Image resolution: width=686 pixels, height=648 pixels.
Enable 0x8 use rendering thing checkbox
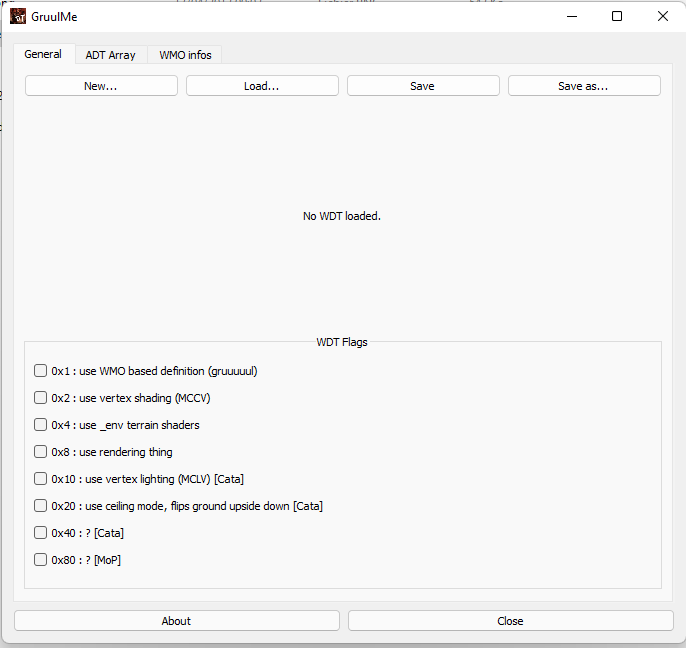[x=41, y=452]
